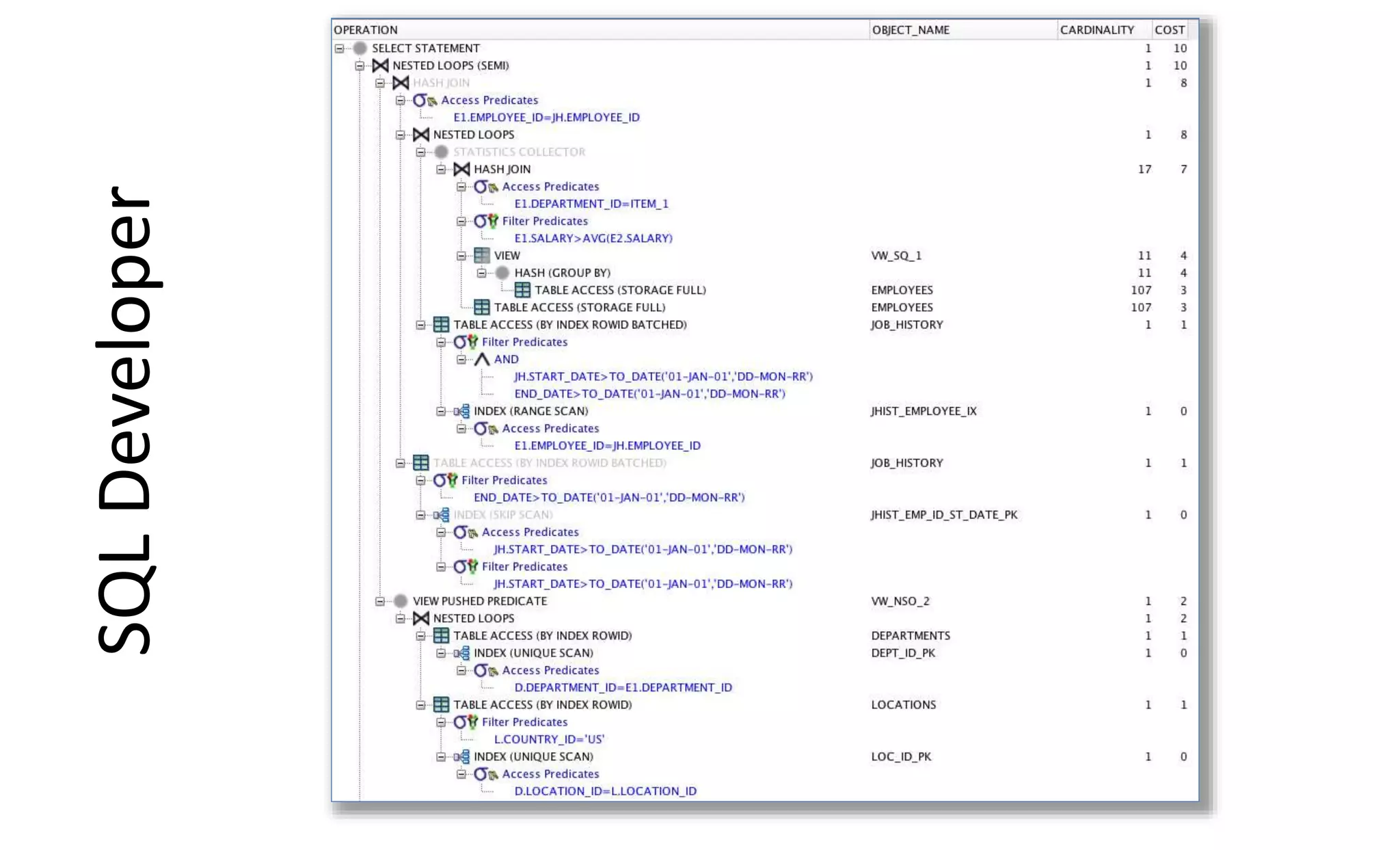Click table icon of second EMPLOYEES STORAGE FULL row
Image resolution: width=1400 pixels, height=850 pixels.
pyautogui.click(x=482, y=307)
